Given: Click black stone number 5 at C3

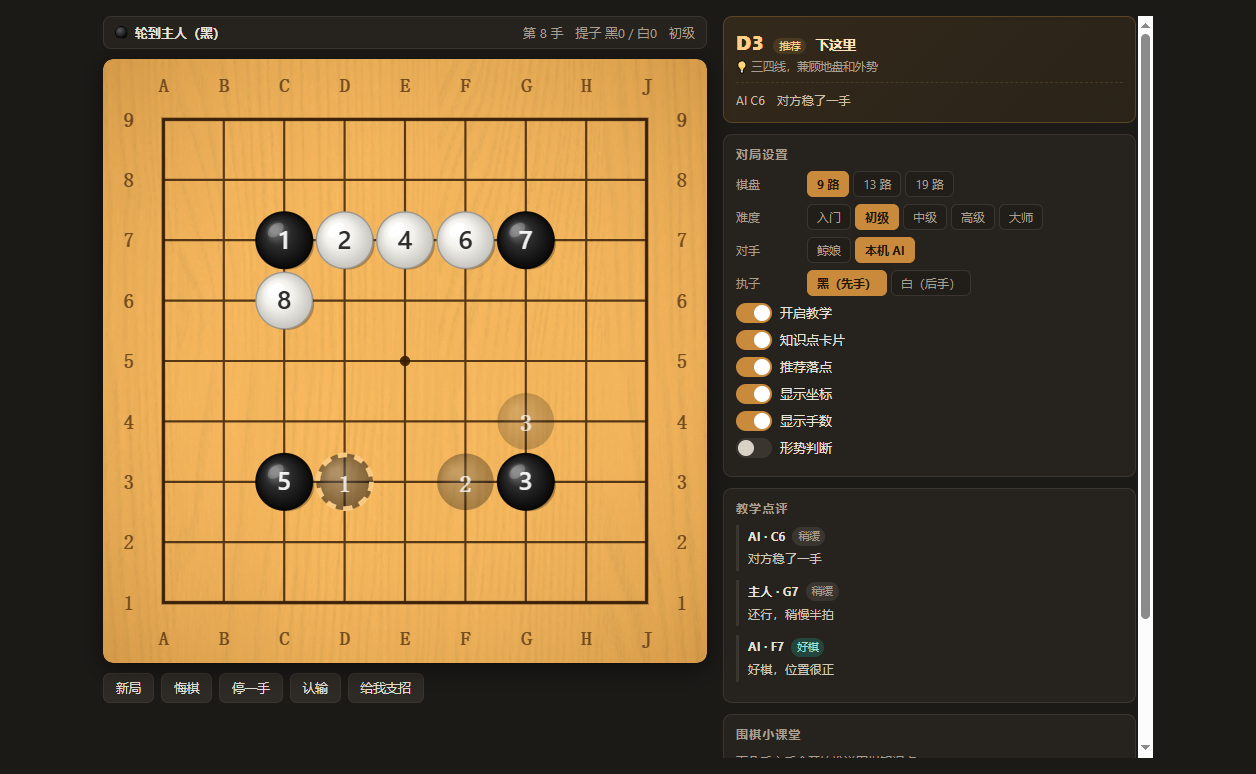Looking at the screenshot, I should coord(284,481).
